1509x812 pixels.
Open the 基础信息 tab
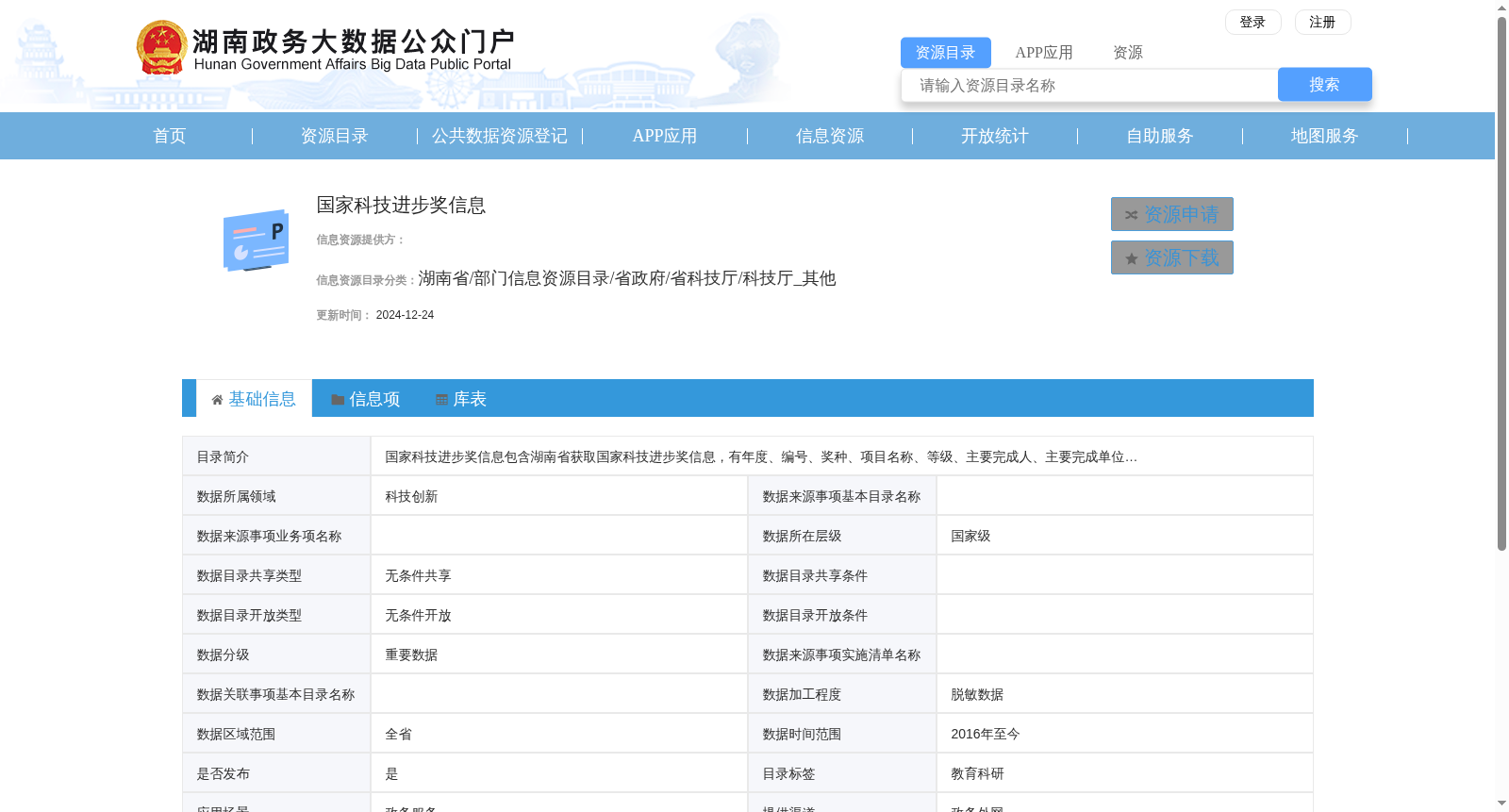coord(254,399)
